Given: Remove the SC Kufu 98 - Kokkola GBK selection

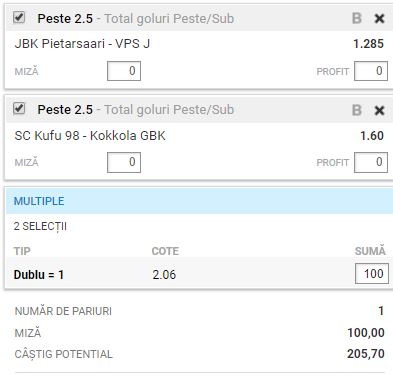Looking at the screenshot, I should click(x=379, y=110).
